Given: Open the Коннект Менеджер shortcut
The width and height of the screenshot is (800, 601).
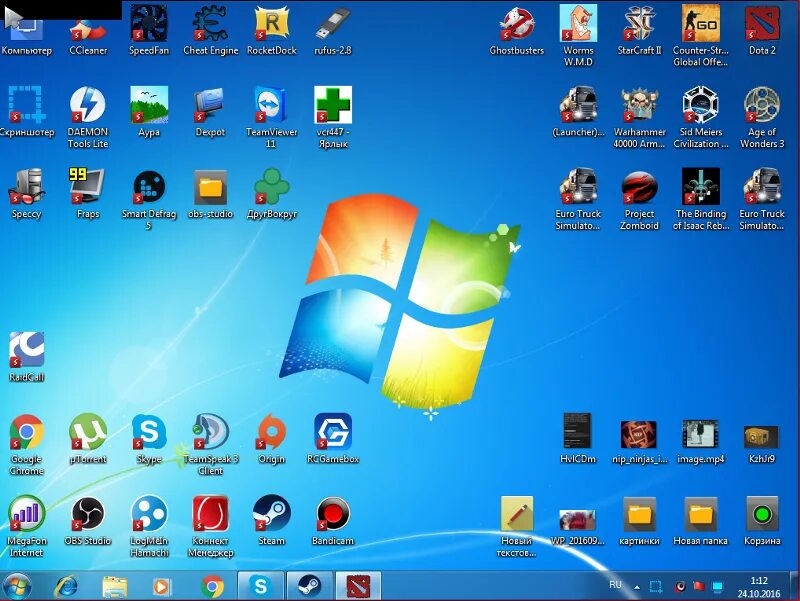Looking at the screenshot, I should tap(210, 525).
